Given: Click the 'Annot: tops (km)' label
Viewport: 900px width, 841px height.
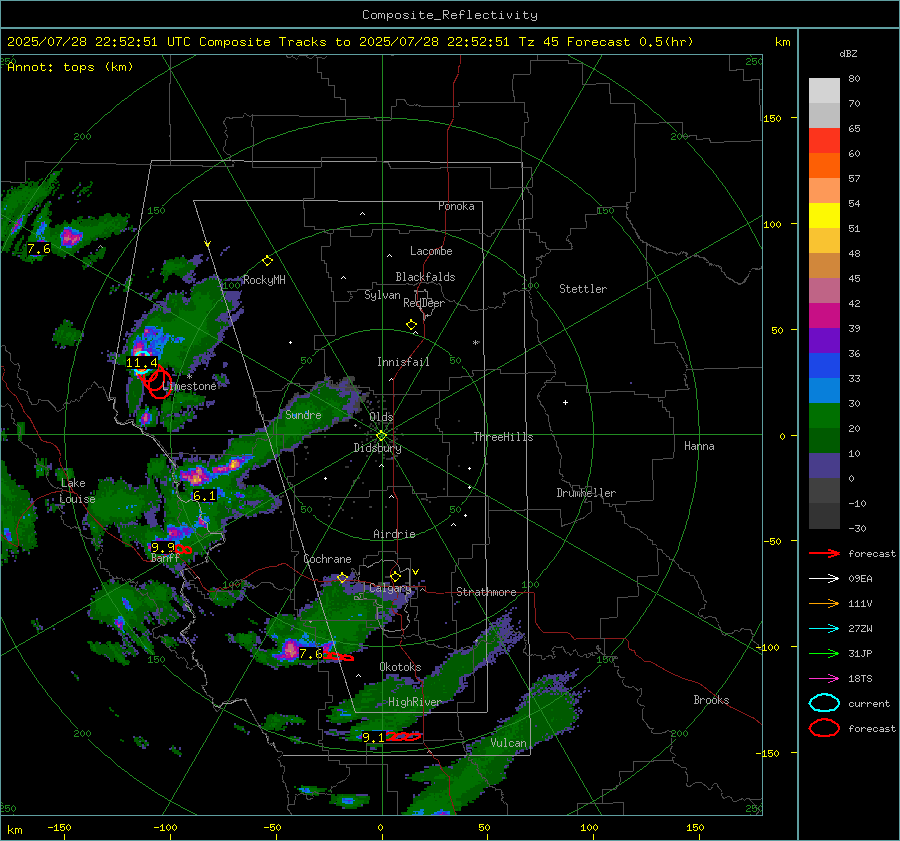Looking at the screenshot, I should tap(70, 67).
